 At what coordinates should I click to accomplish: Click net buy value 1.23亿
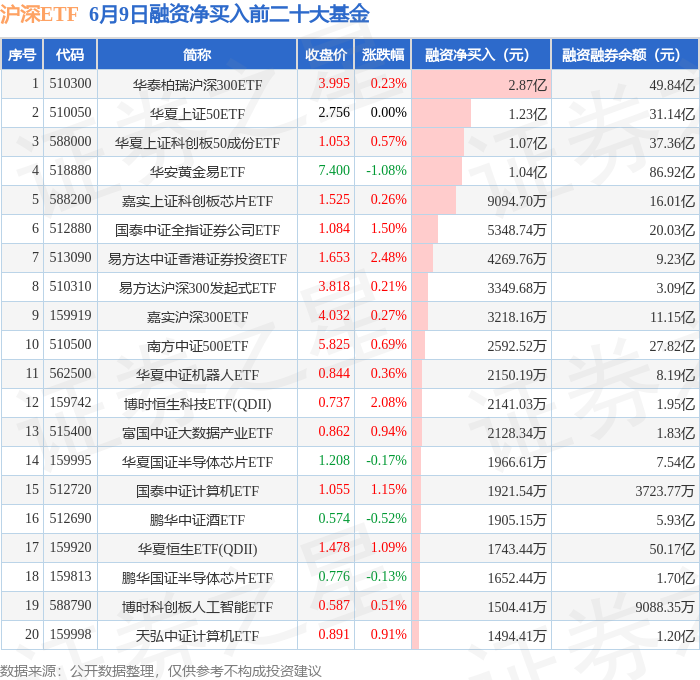[x=527, y=114]
